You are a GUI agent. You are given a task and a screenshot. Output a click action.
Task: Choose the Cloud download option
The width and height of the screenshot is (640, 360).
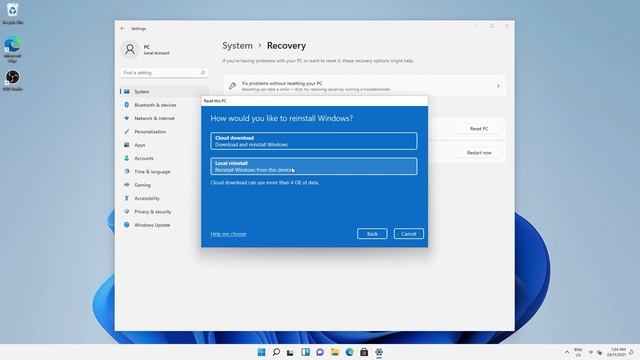click(314, 141)
